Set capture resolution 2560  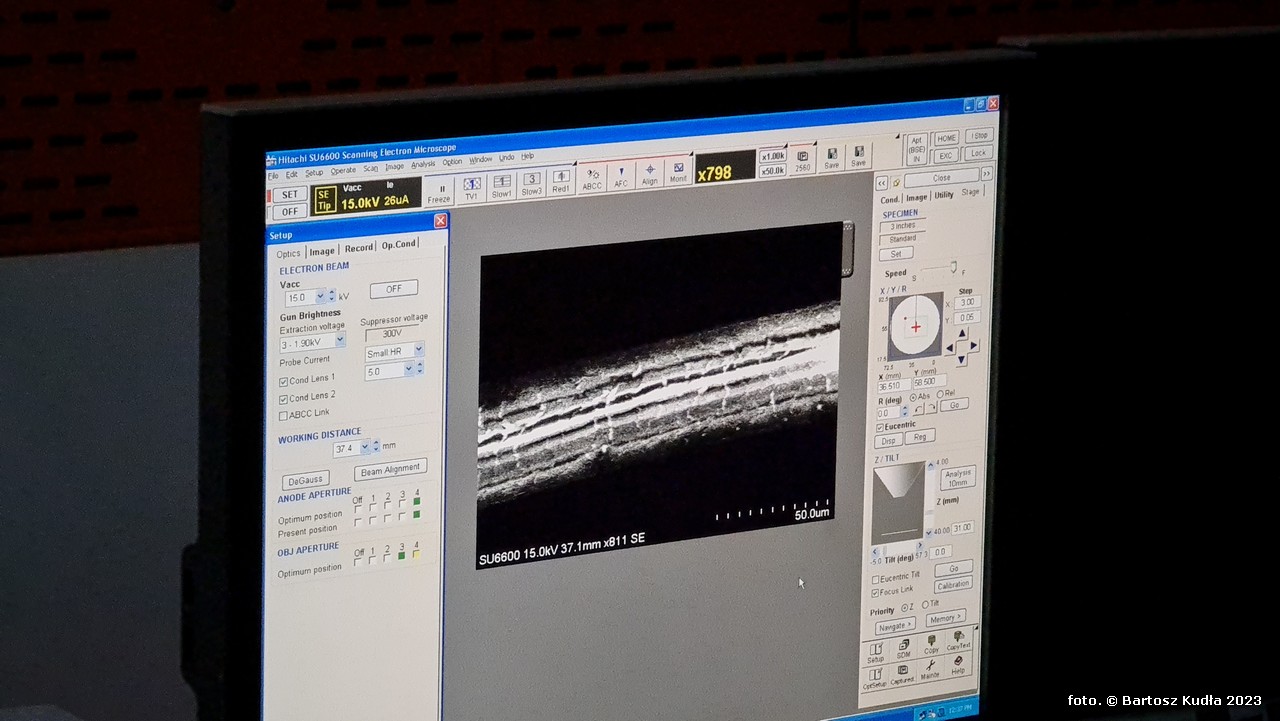803,161
